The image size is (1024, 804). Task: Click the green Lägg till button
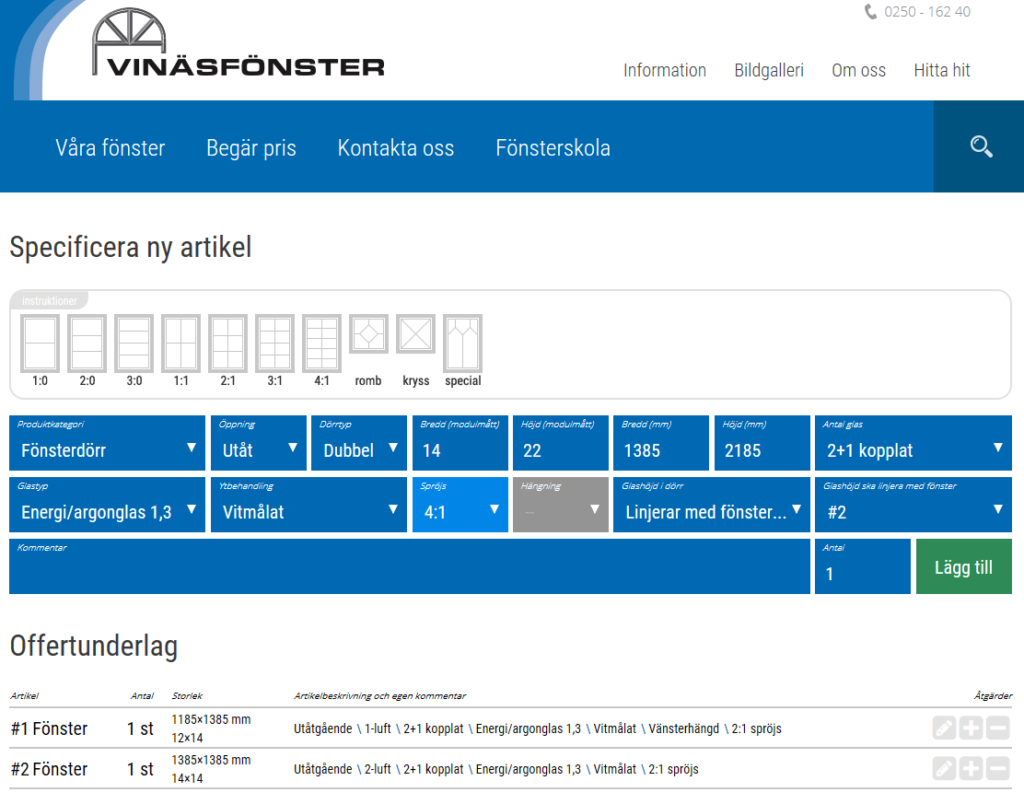(x=963, y=566)
